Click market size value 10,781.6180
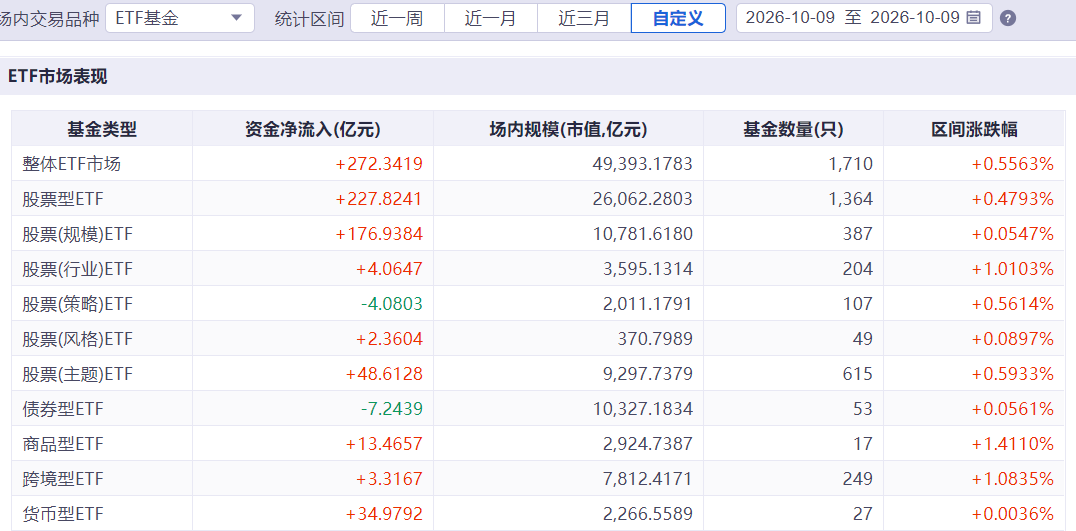 point(642,234)
